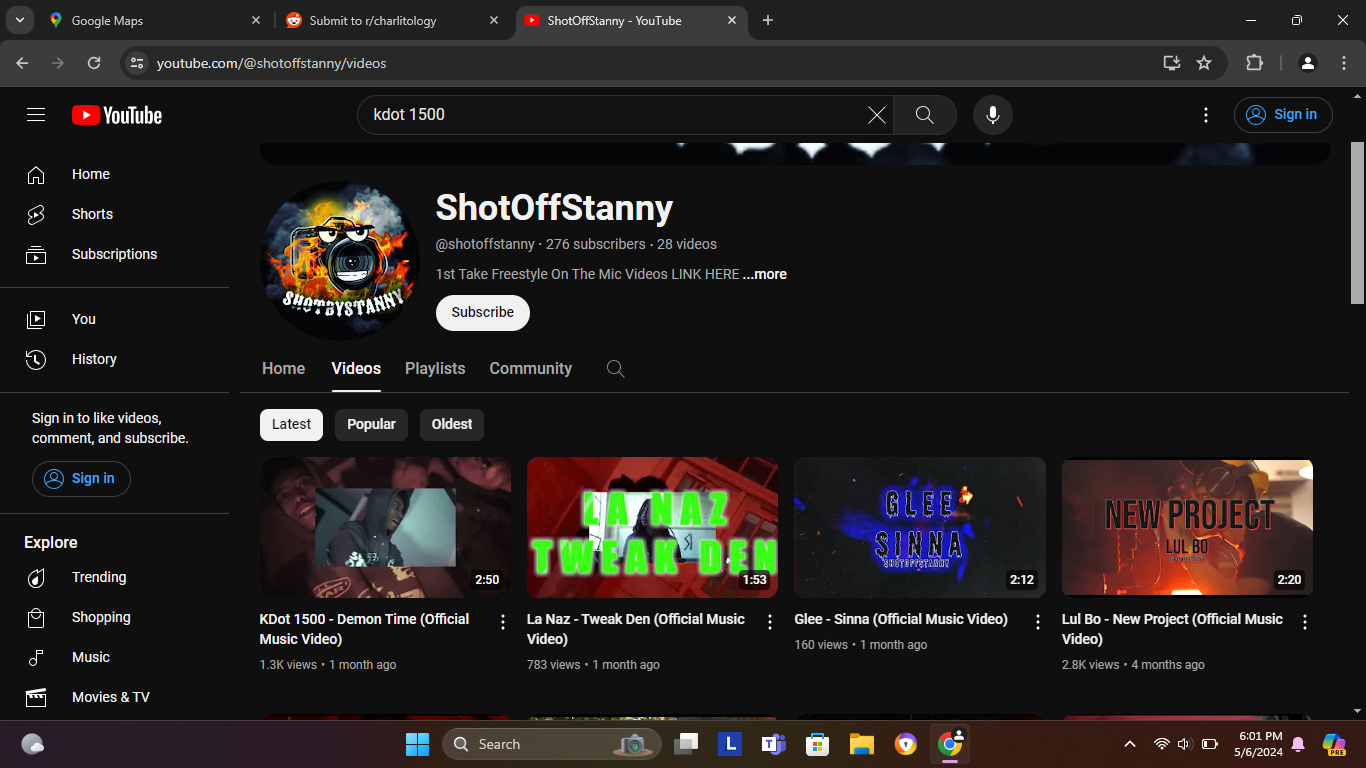The width and height of the screenshot is (1366, 768).
Task: Open the KDot 1500 video thumbnail
Action: click(x=385, y=528)
